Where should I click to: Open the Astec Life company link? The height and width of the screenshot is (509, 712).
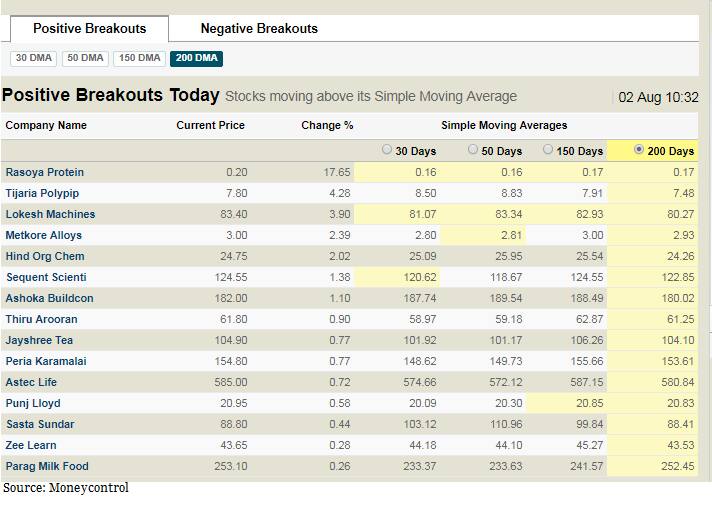point(31,382)
